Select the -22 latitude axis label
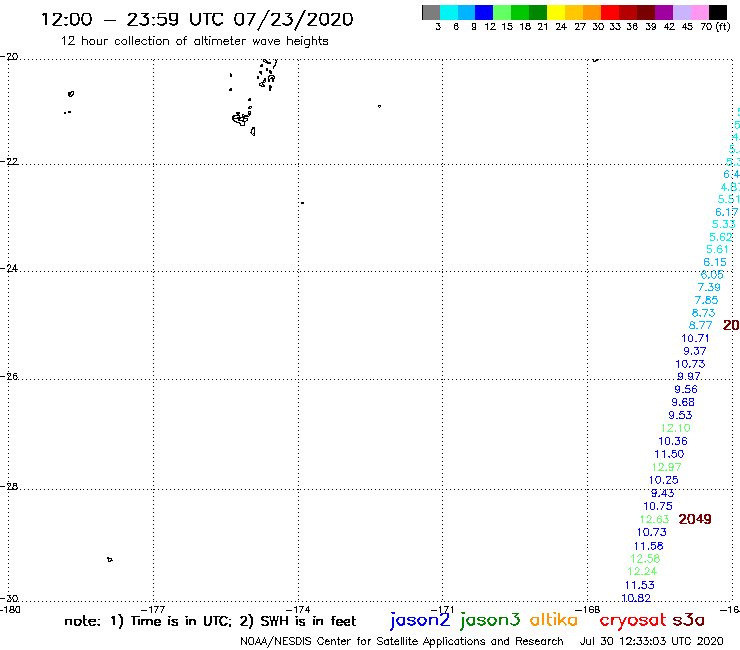The height and width of the screenshot is (650, 740). click(x=9, y=162)
